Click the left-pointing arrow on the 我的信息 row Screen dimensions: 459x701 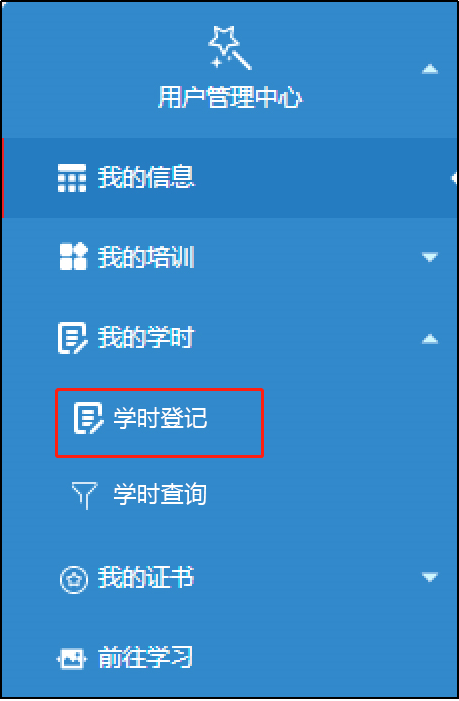453,178
